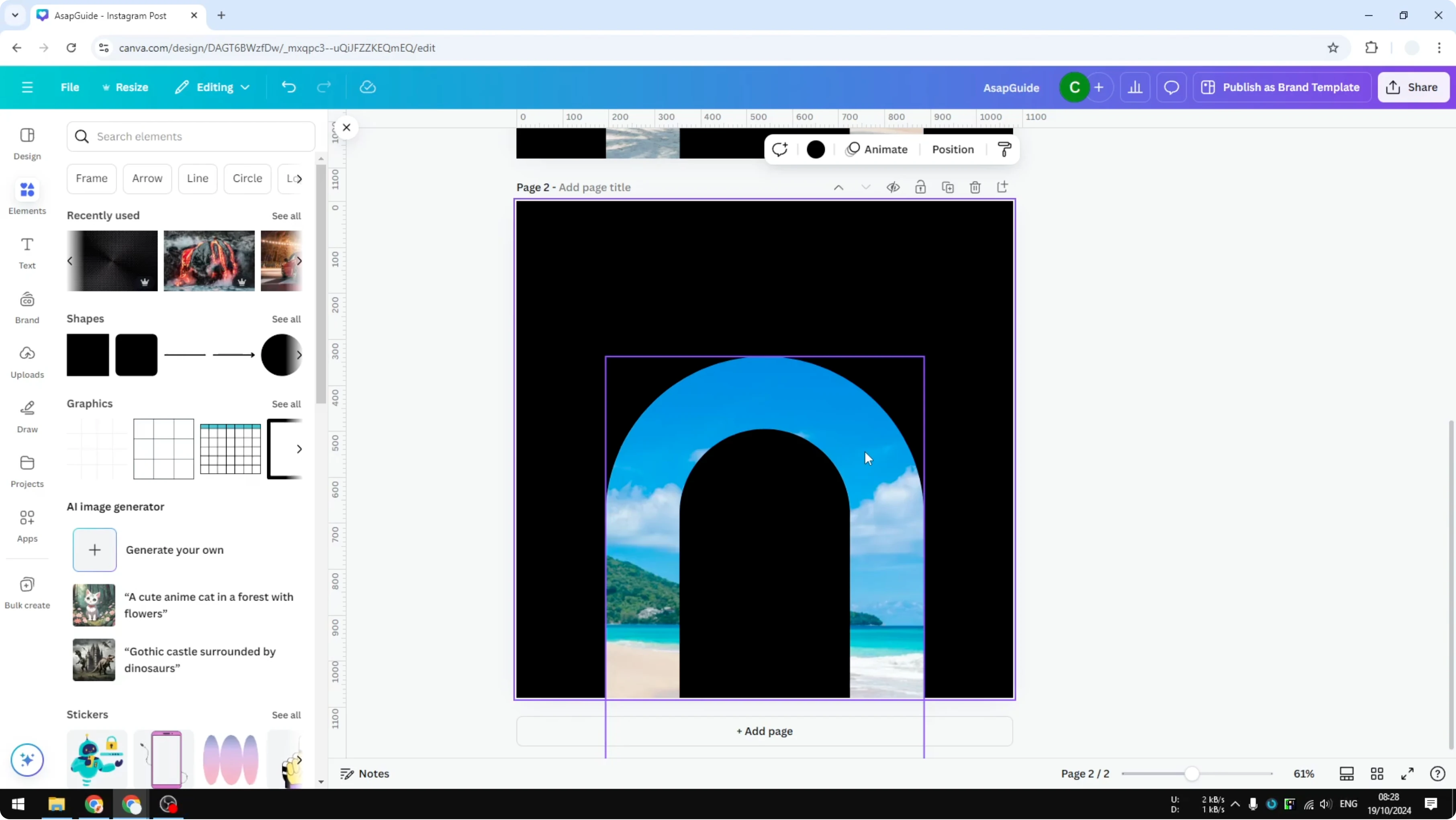Open the Uploads panel
1456x820 pixels.
tap(27, 362)
